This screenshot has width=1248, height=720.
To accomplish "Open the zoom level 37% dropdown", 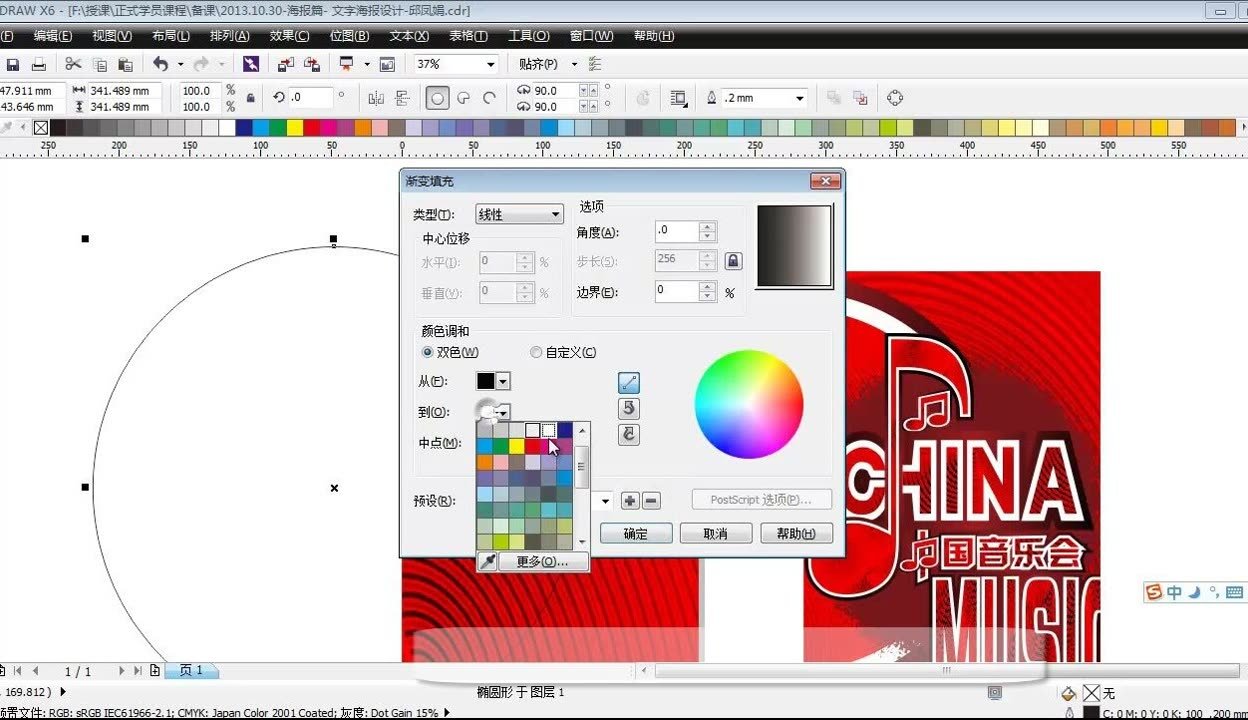I will (x=490, y=64).
